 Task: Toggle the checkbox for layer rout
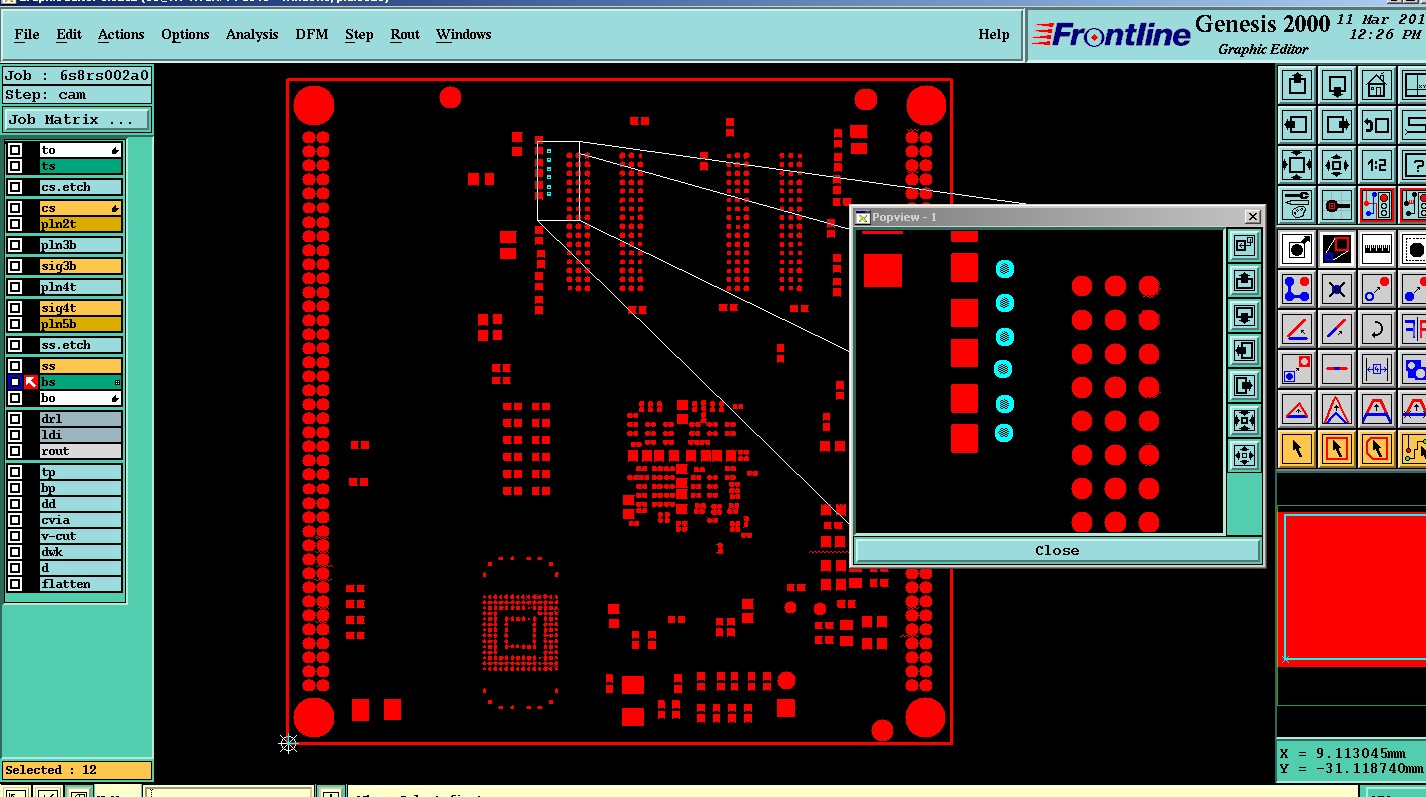point(15,451)
